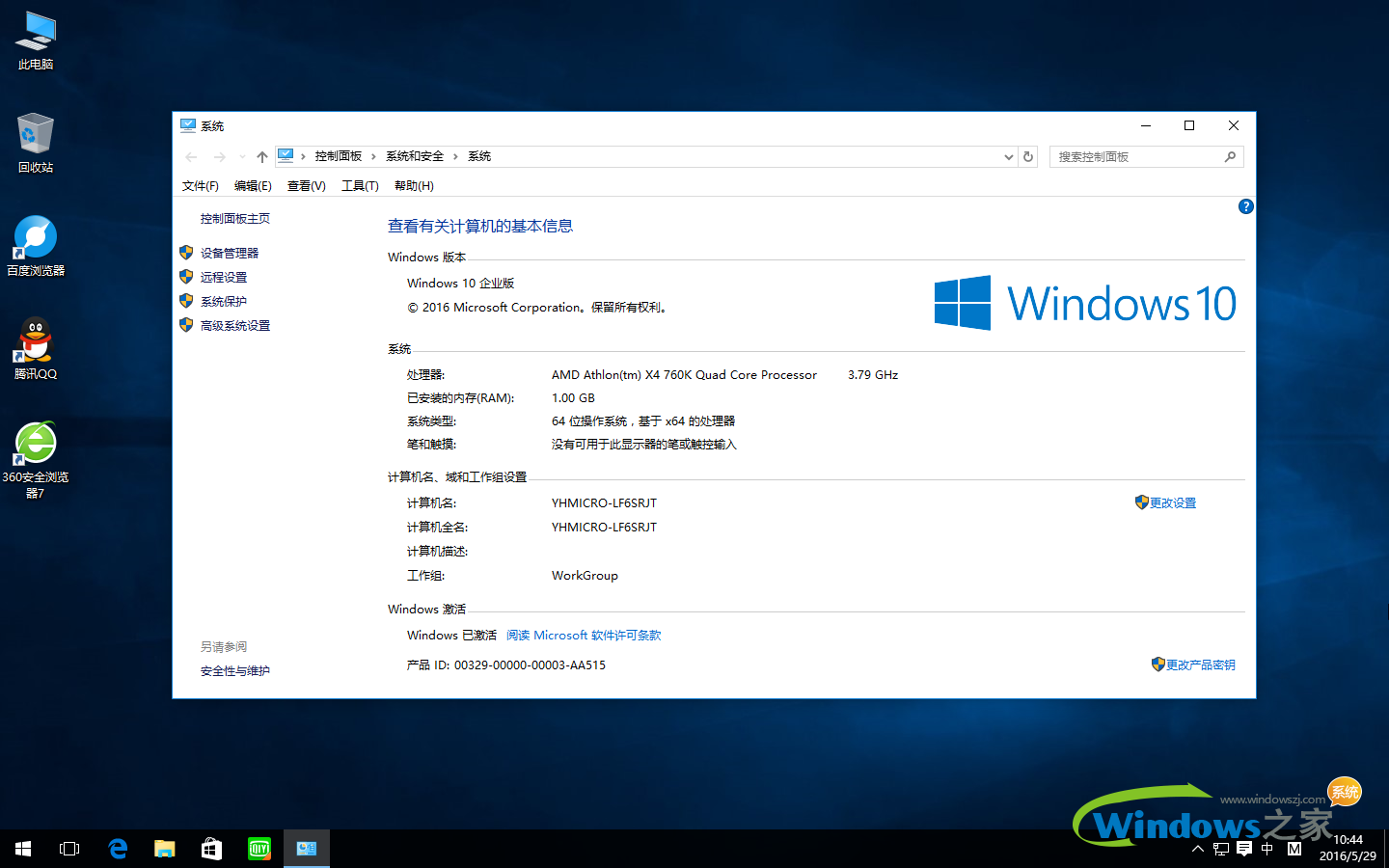Click the 更改设置 link
Viewport: 1389px width, 868px height.
tap(1175, 502)
